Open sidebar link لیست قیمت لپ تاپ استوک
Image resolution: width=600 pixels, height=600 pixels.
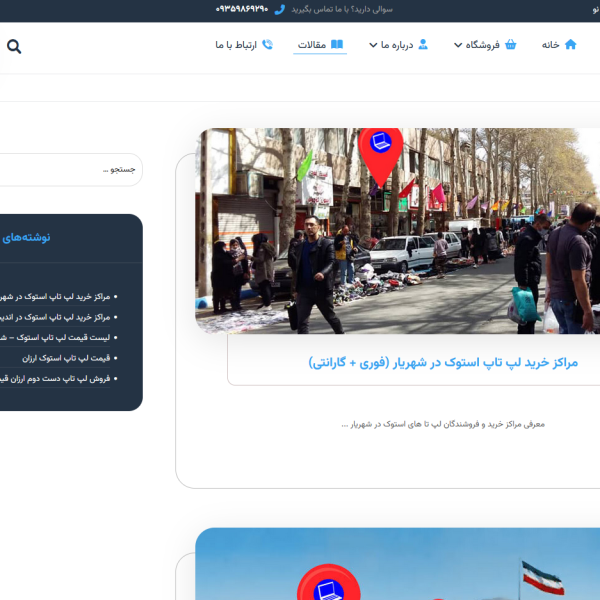pyautogui.click(x=55, y=338)
